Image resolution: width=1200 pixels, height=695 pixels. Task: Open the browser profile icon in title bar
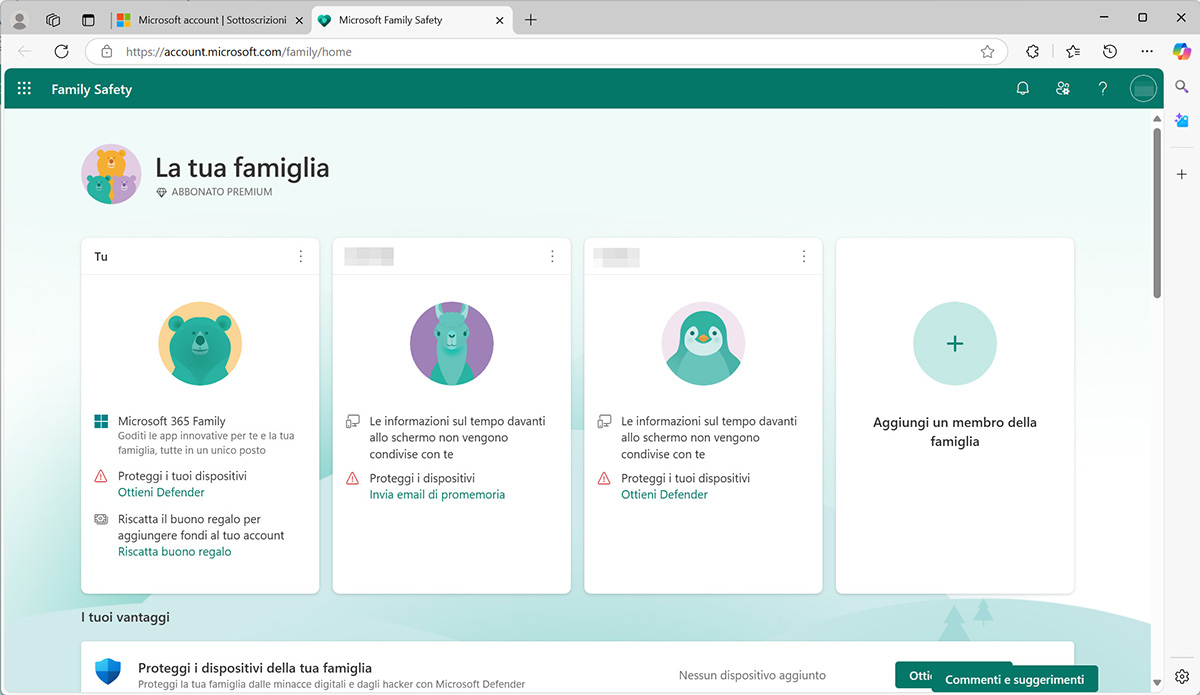(x=19, y=20)
